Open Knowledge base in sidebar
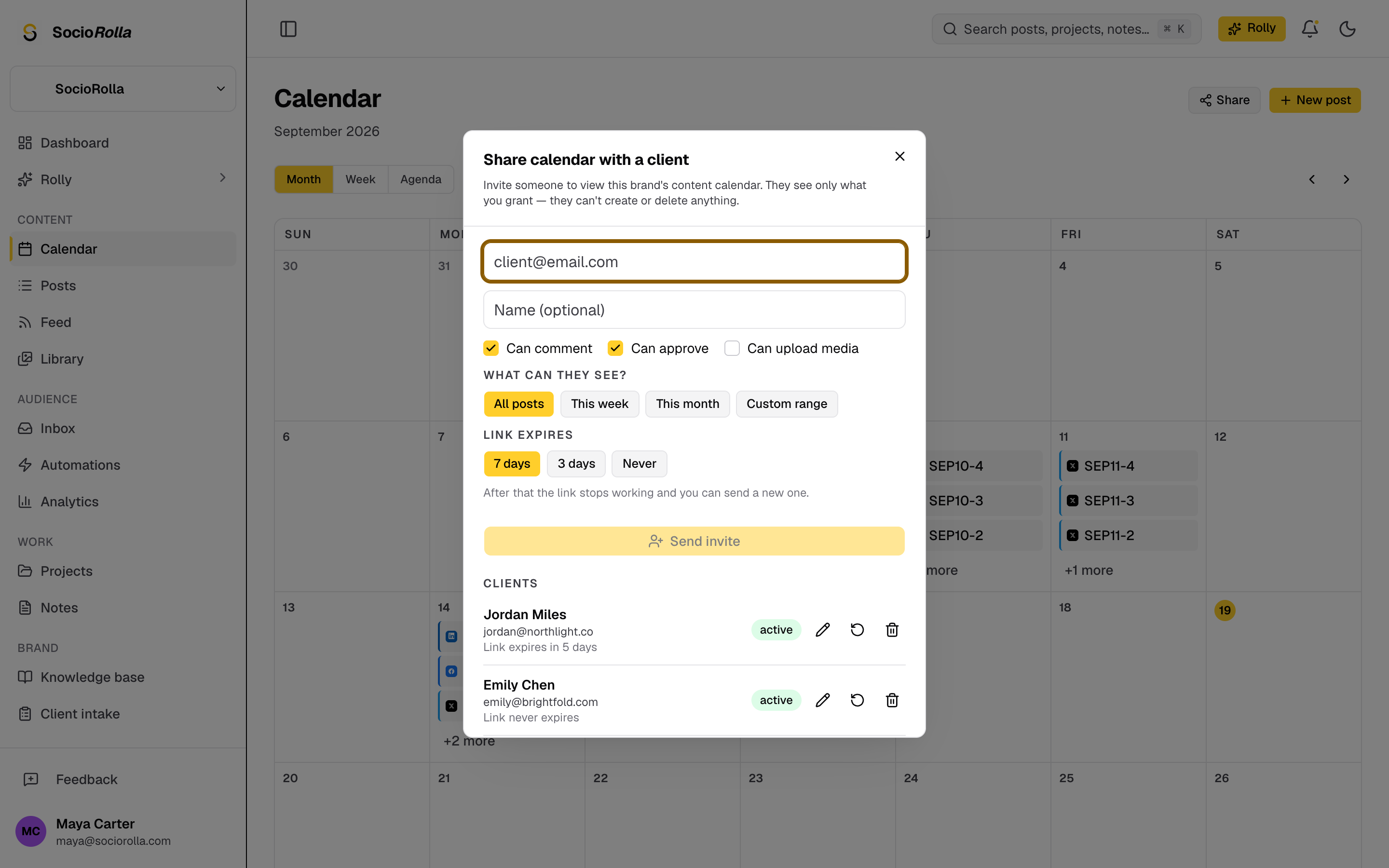 (x=123, y=678)
